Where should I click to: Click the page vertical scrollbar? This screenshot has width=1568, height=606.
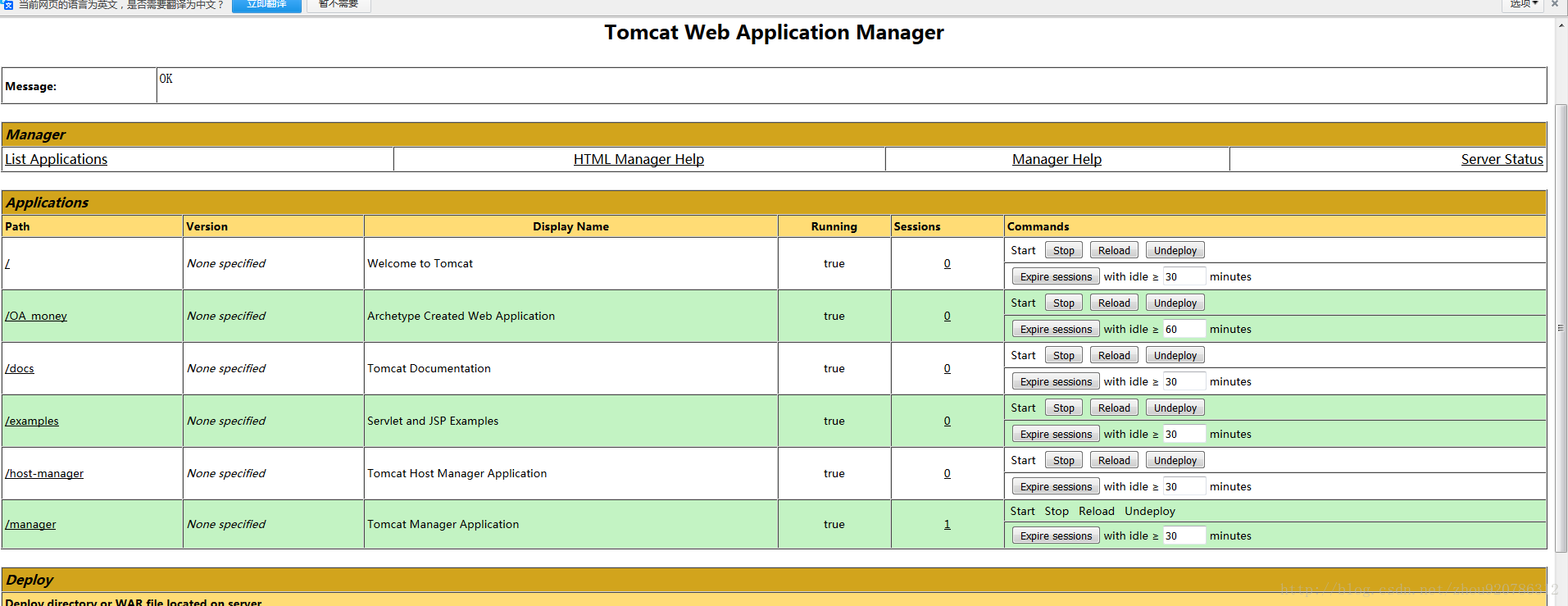[1561, 328]
